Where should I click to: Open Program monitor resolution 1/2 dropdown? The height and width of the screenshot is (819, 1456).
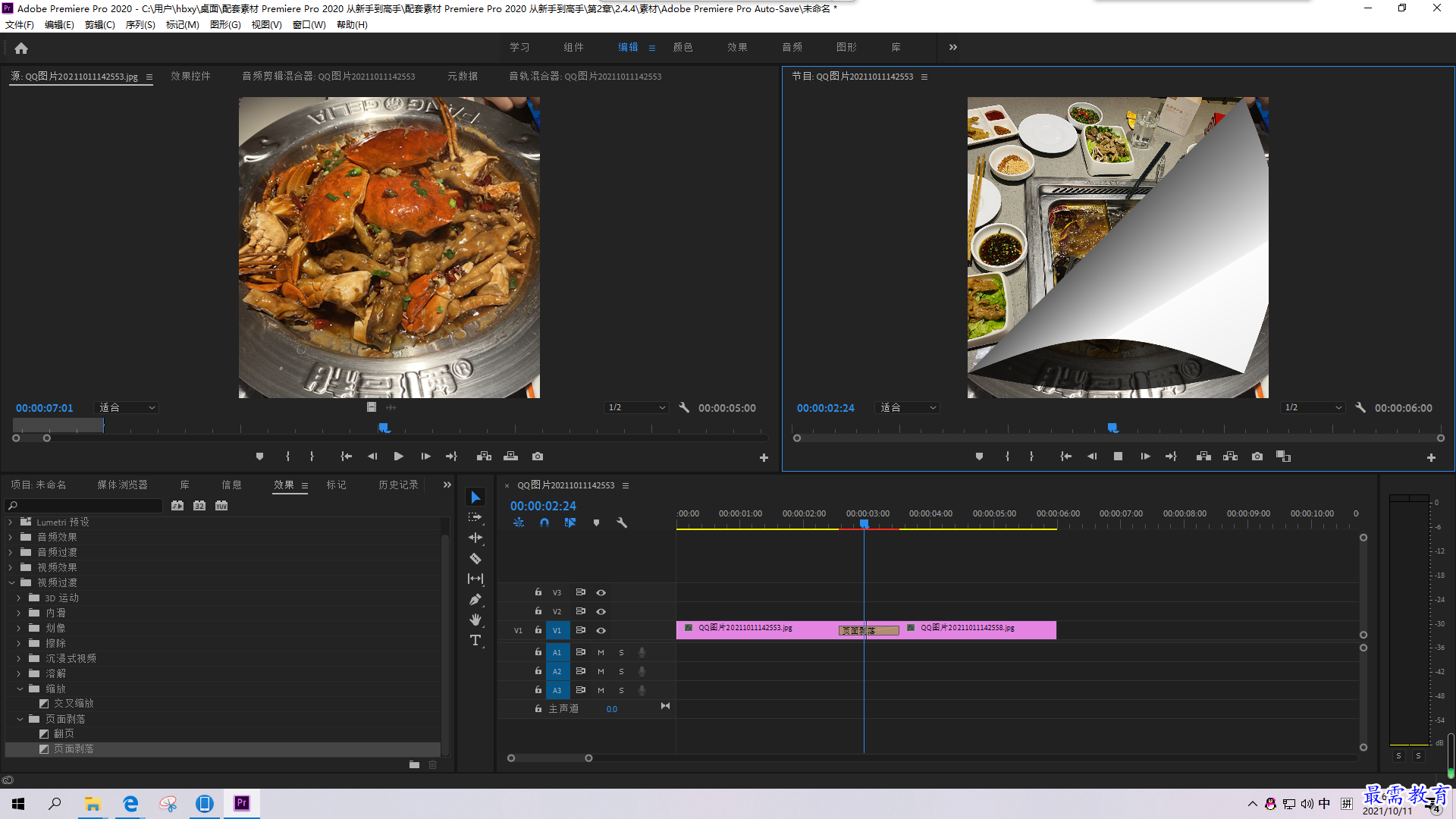[x=1313, y=408]
